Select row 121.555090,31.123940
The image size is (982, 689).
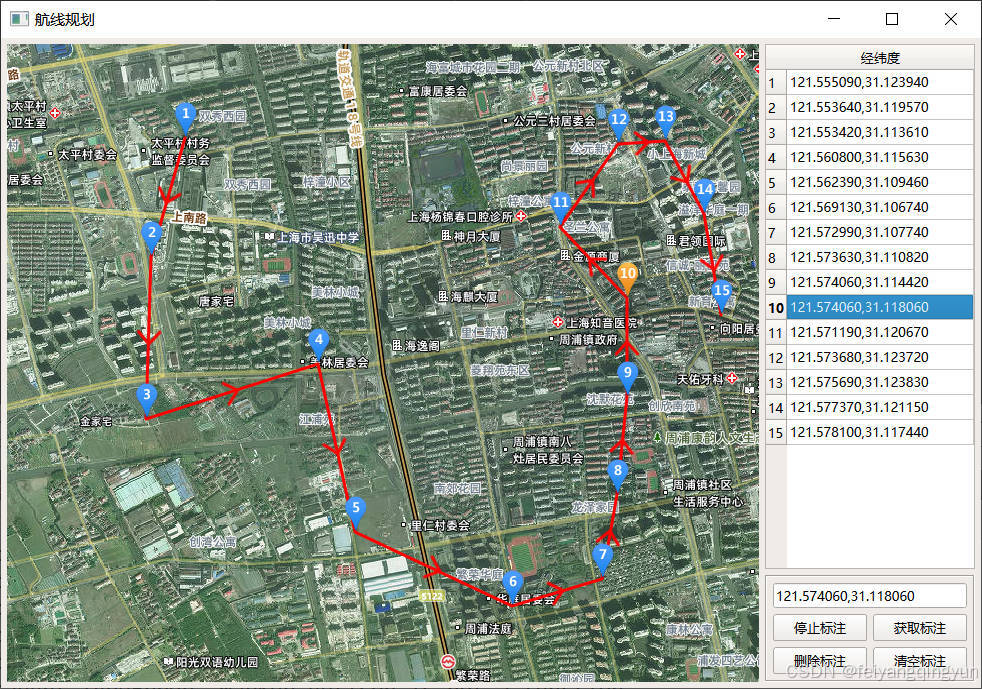point(880,82)
